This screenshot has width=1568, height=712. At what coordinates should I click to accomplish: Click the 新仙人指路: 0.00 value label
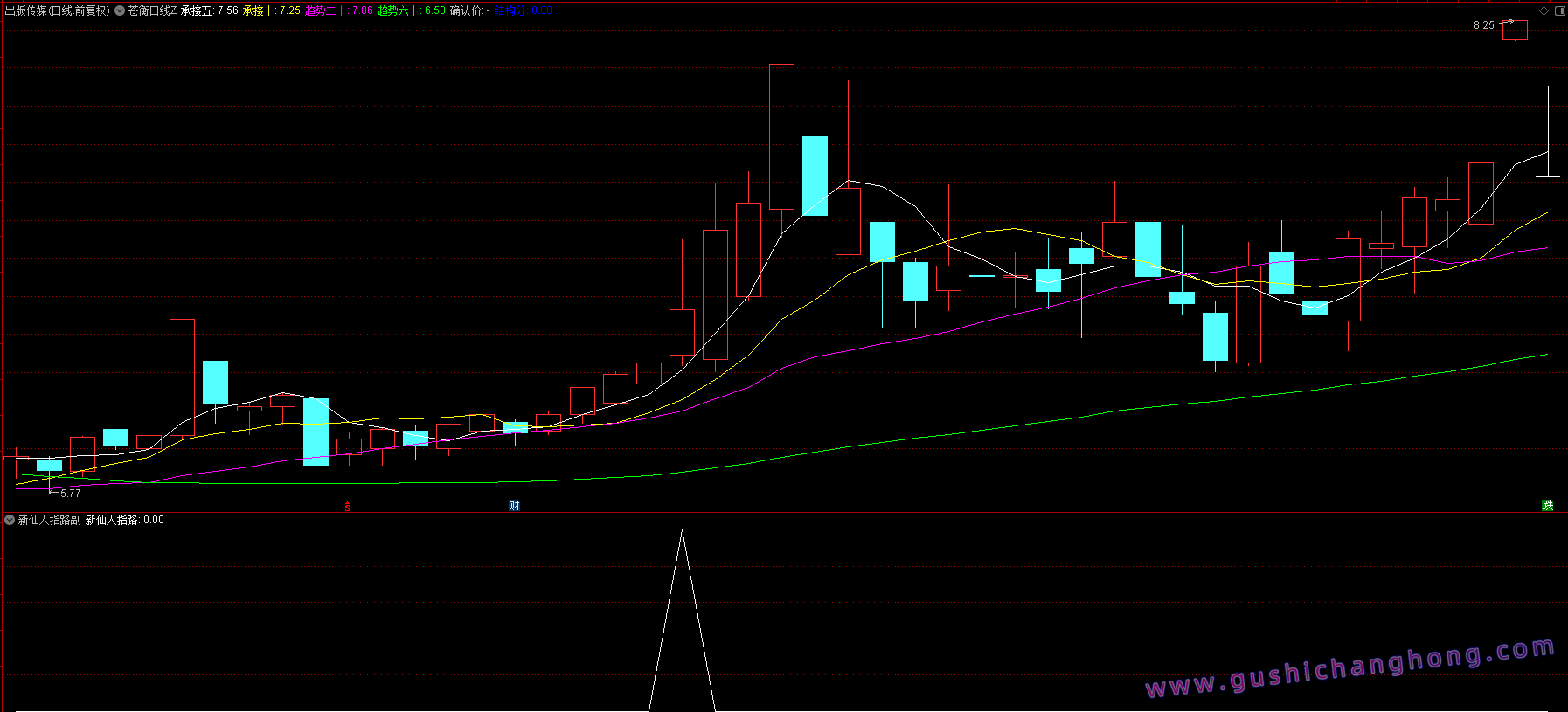[125, 520]
